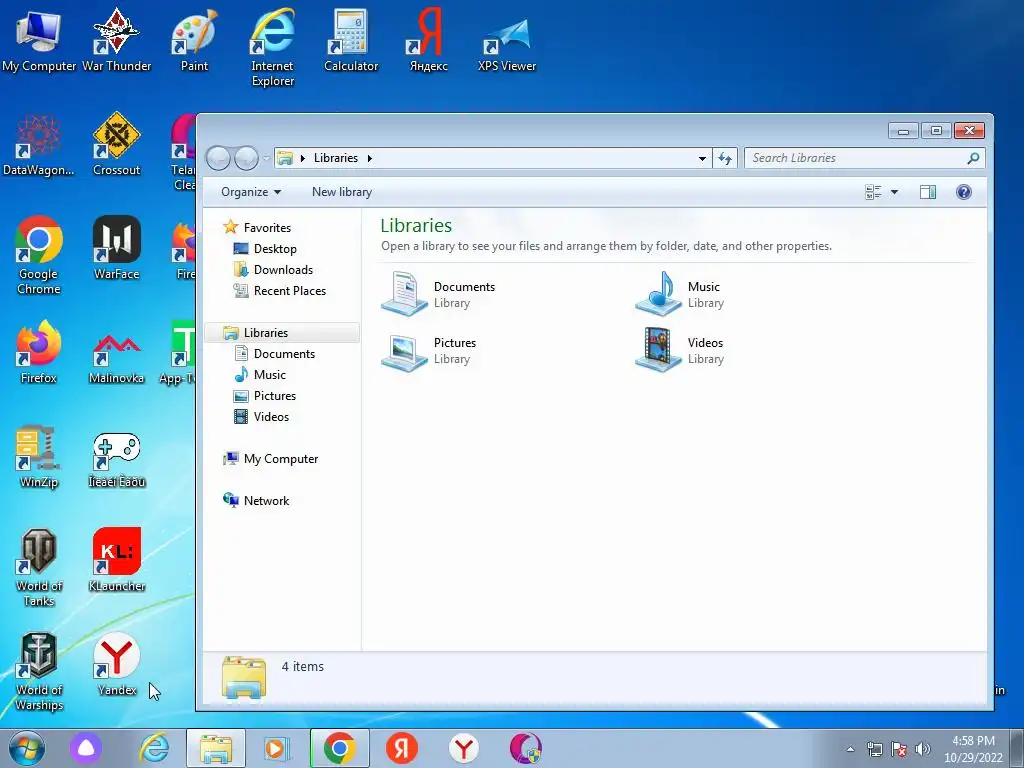Viewport: 1024px width, 768px height.
Task: Open the Videos library in main pane
Action: point(679,350)
